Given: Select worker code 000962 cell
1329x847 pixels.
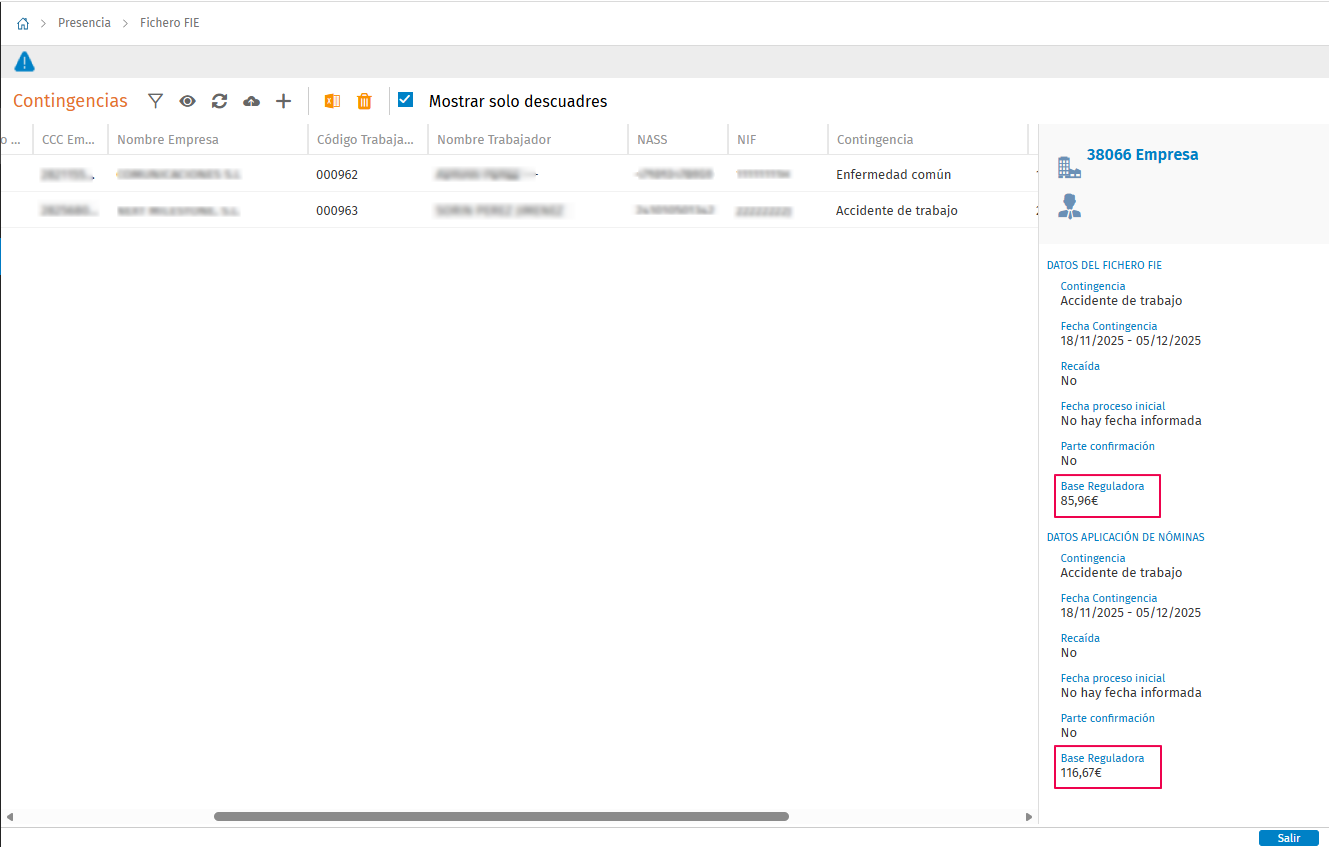Looking at the screenshot, I should [x=368, y=174].
